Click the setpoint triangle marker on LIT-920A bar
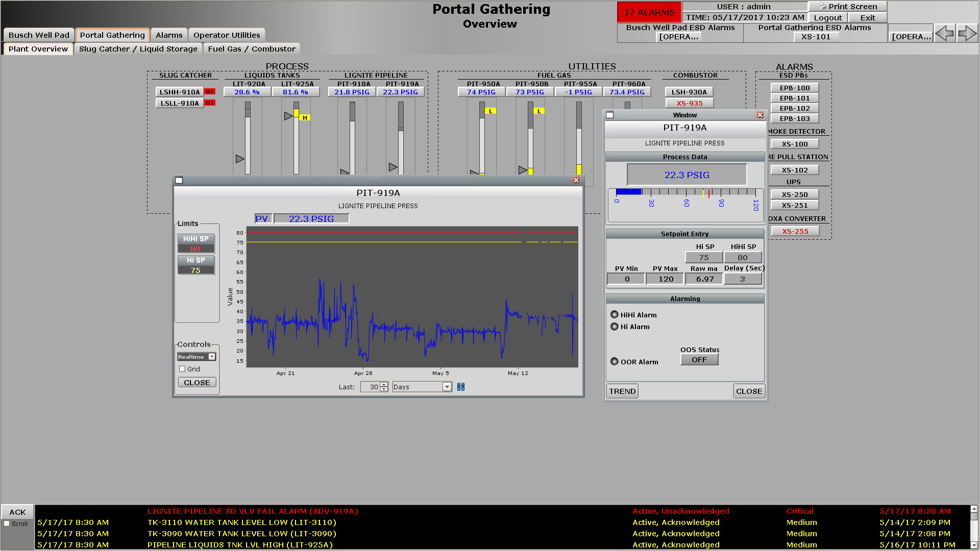Screen dimensions: 980x551 [x=239, y=159]
